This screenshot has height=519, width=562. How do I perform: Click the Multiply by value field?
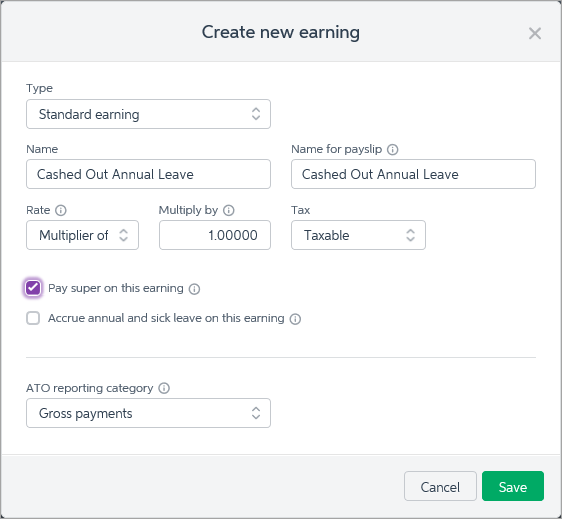[x=215, y=235]
